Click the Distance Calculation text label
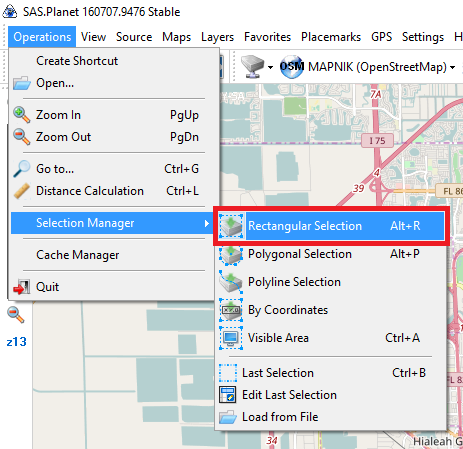The height and width of the screenshot is (449, 463). 90,191
